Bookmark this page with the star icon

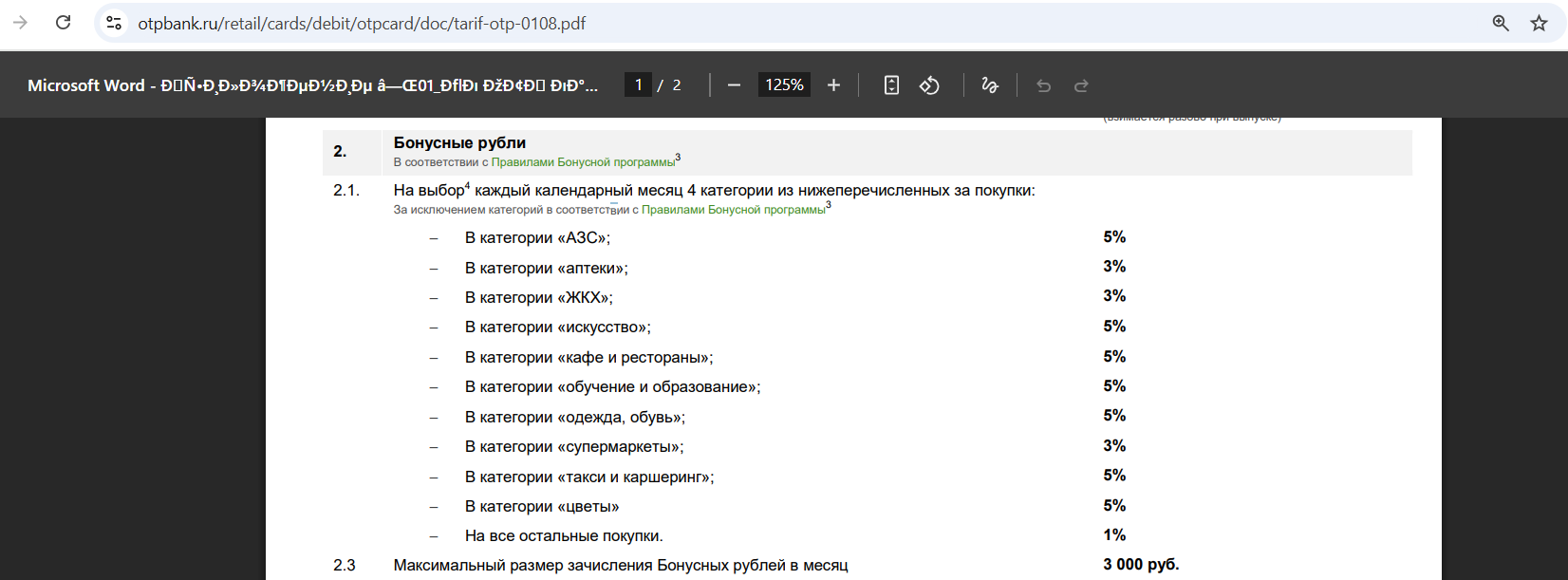pos(1539,23)
